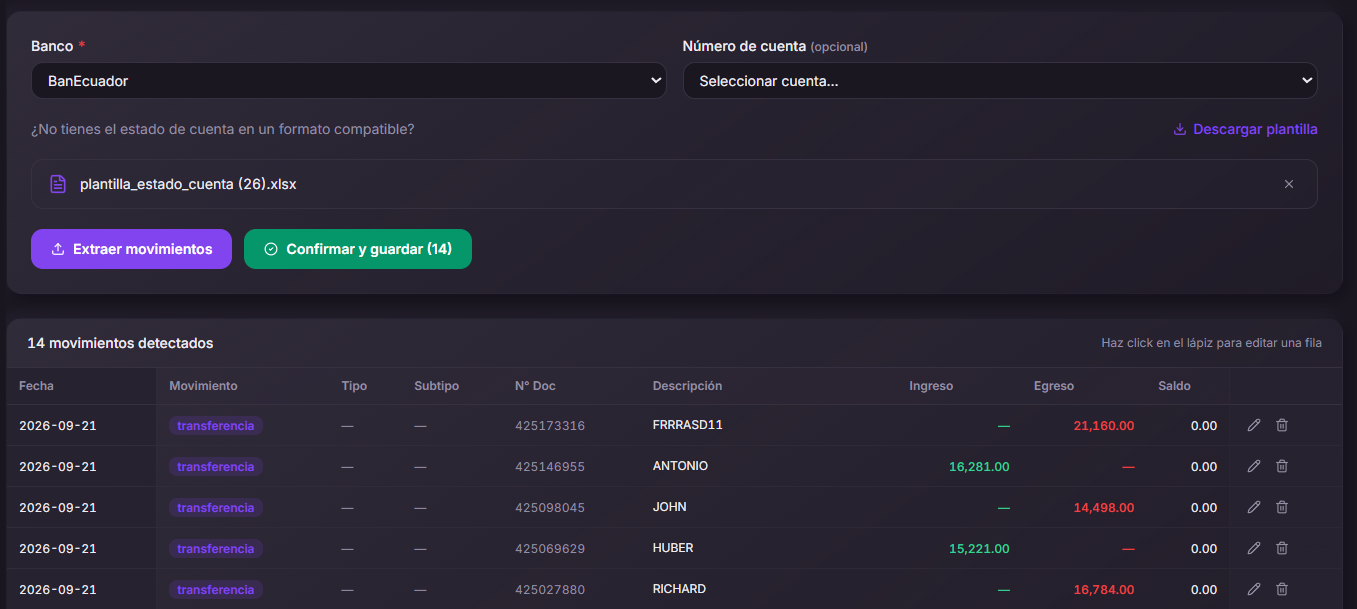The image size is (1357, 609).
Task: Trash the ANTONIO movement row
Action: [x=1282, y=466]
